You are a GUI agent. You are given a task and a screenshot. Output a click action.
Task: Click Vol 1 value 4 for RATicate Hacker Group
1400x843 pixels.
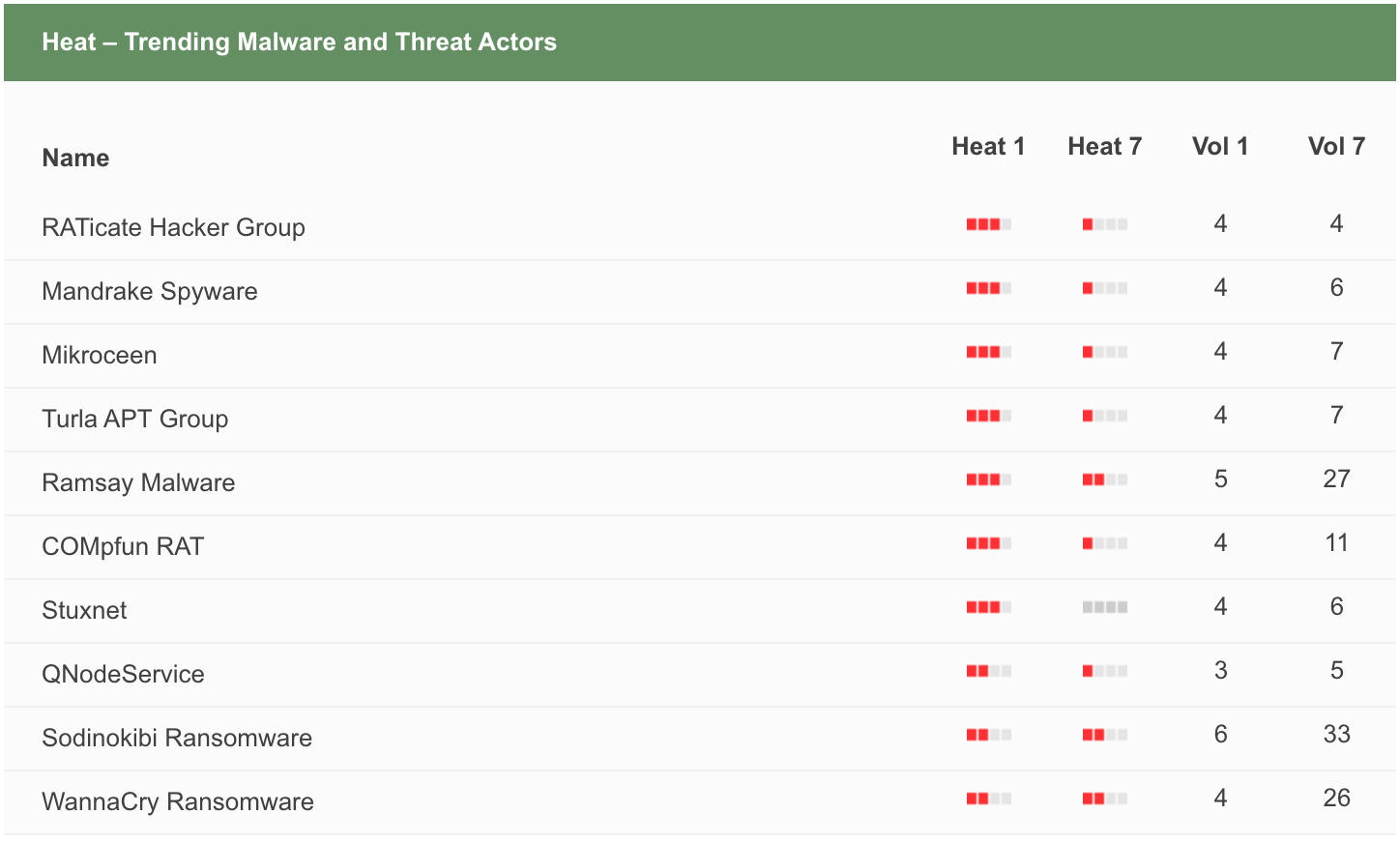click(1220, 223)
